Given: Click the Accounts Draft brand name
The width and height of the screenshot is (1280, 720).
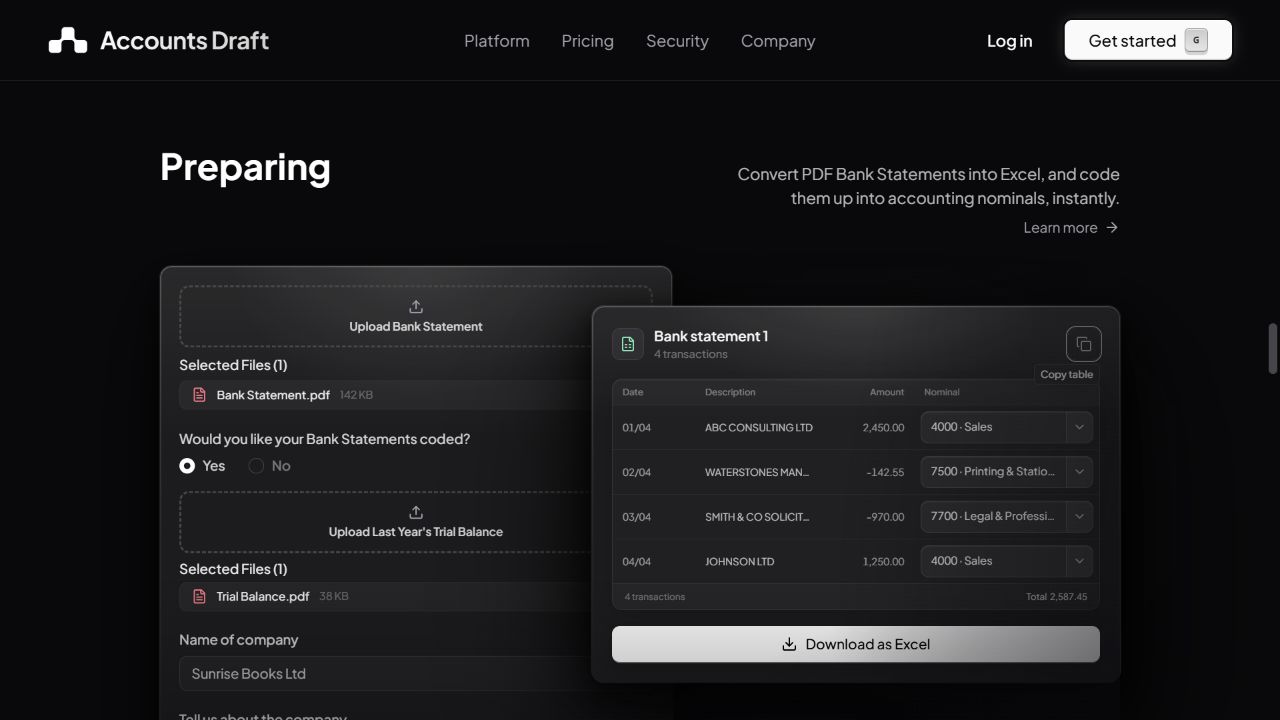Looking at the screenshot, I should tap(184, 41).
